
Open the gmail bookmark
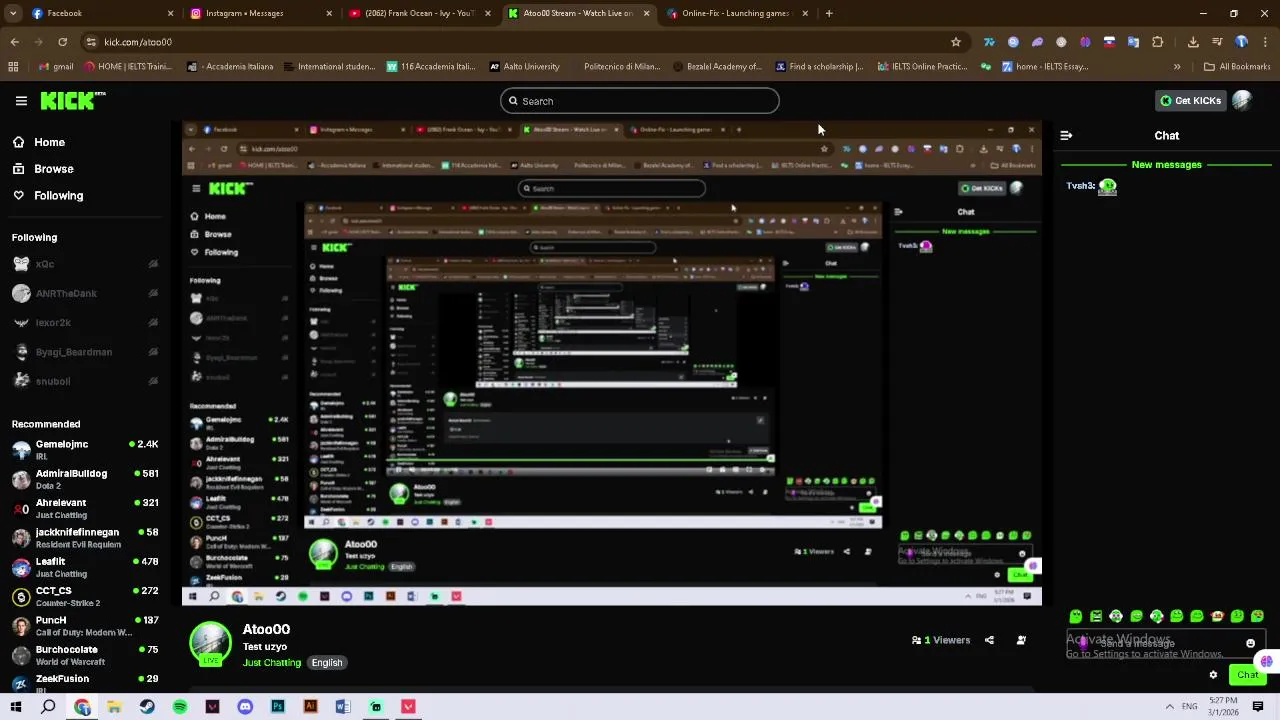[55, 67]
